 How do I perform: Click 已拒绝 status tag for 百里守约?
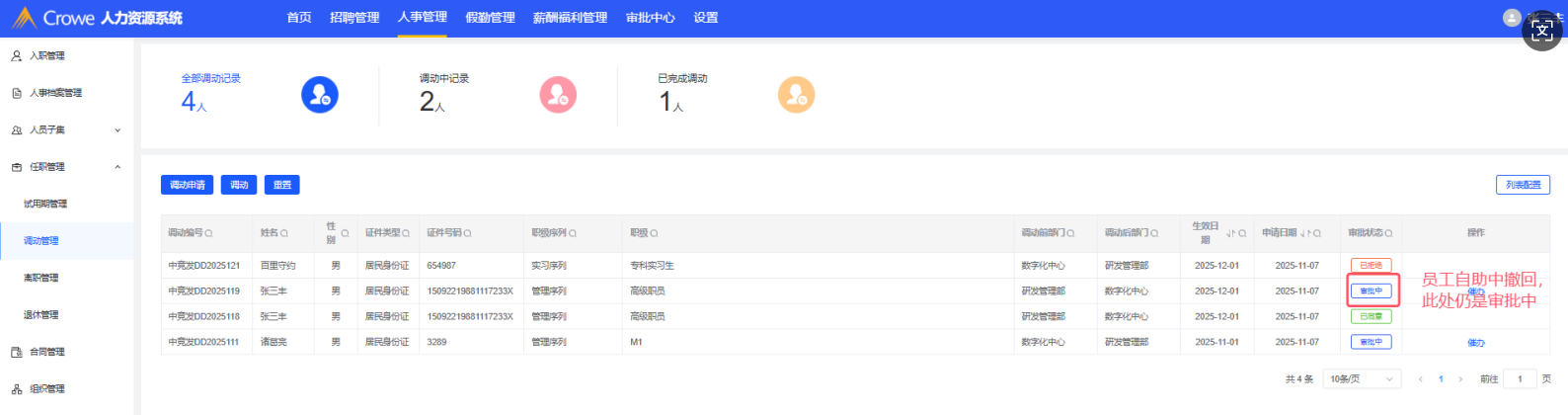click(1371, 266)
